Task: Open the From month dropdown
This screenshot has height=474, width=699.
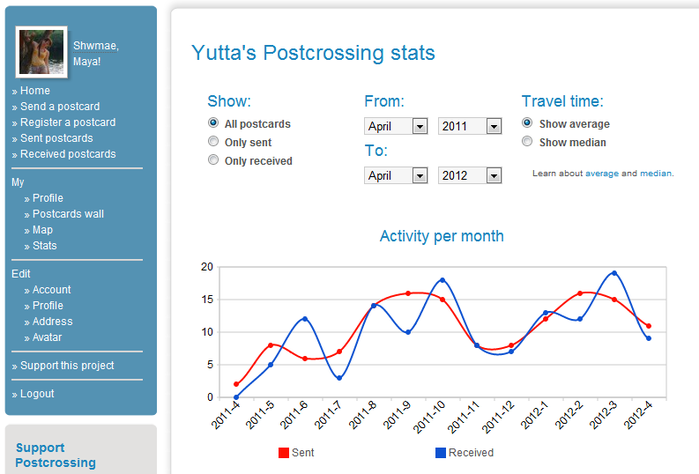Action: click(x=396, y=126)
